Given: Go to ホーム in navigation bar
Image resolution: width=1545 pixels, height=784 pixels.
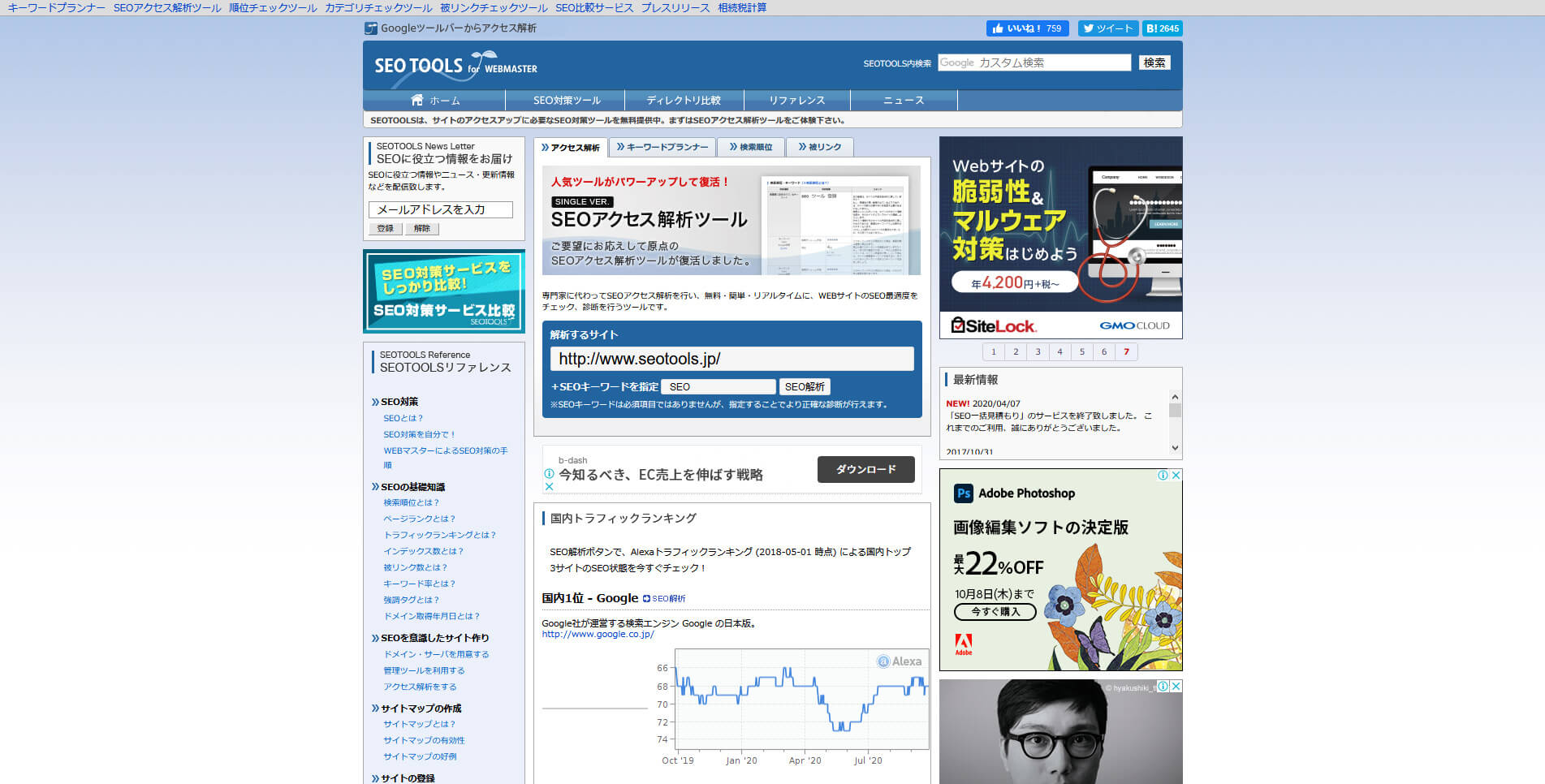Looking at the screenshot, I should (x=435, y=101).
